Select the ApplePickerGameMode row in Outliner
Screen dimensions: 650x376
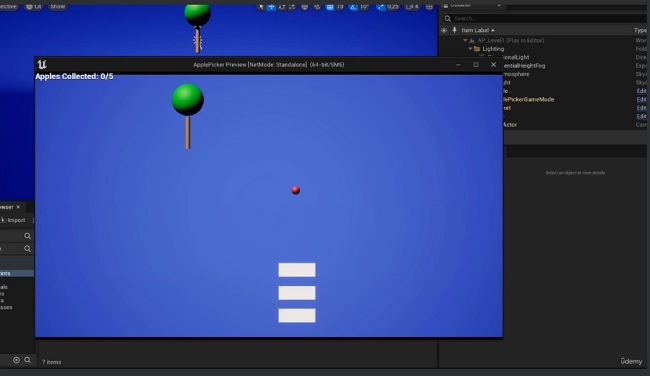(x=528, y=99)
